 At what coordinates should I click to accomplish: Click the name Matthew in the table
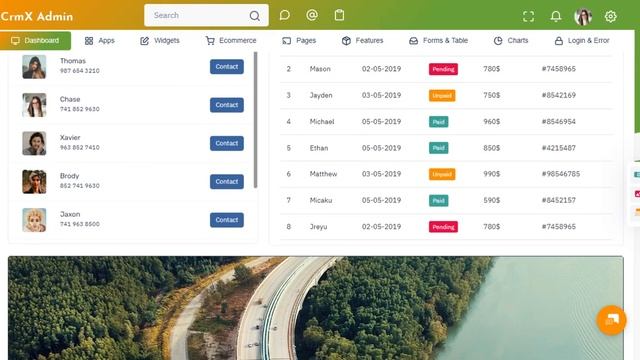(323, 174)
